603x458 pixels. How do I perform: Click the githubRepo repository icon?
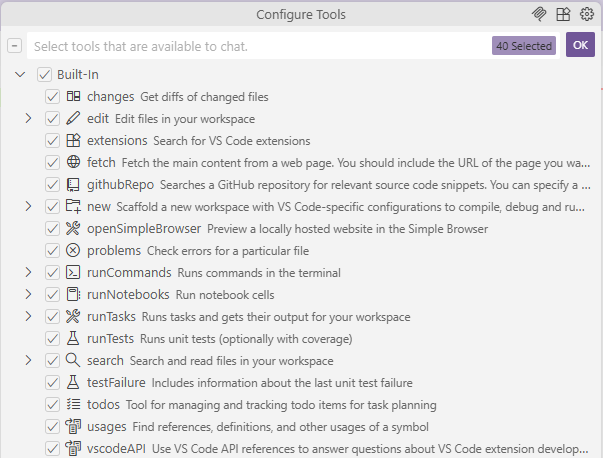click(73, 185)
